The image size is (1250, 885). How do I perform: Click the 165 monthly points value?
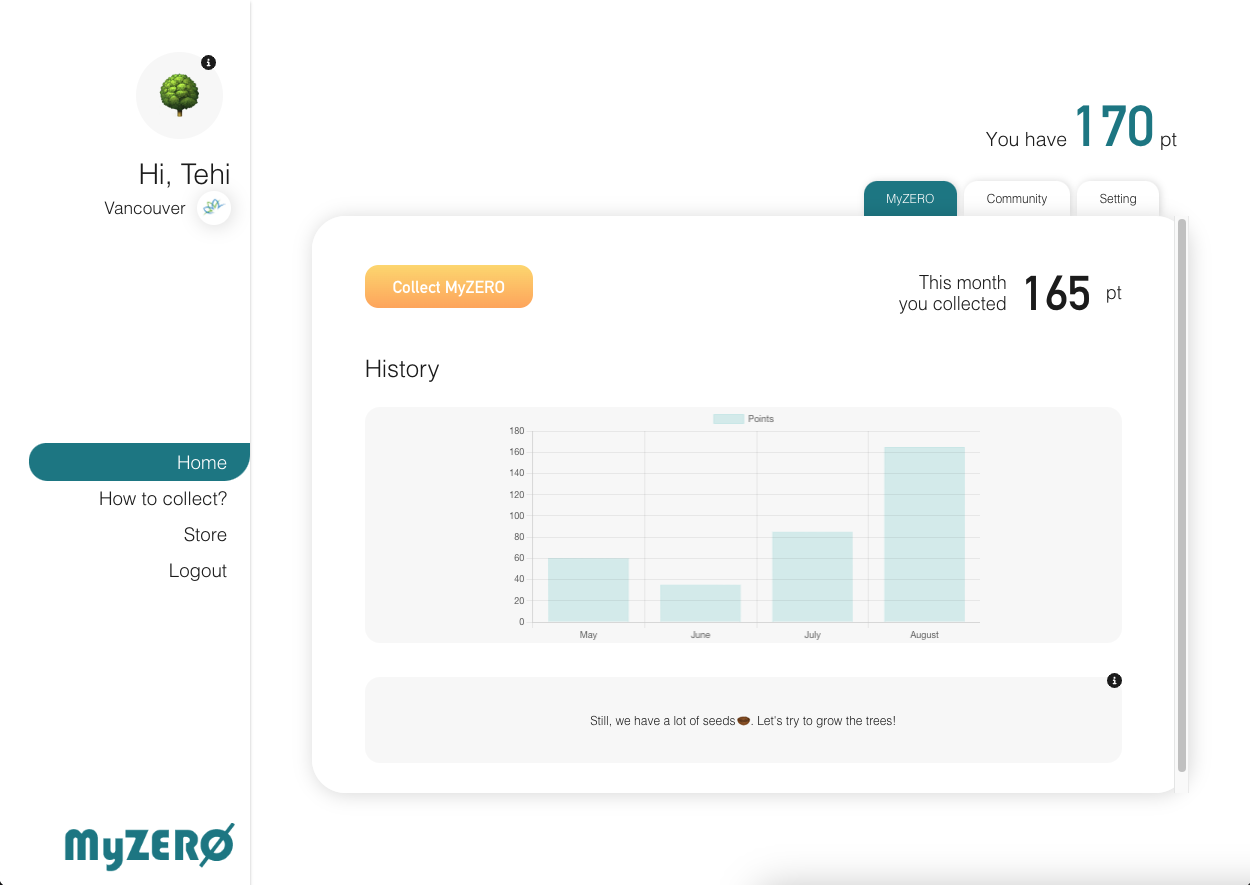(1057, 294)
